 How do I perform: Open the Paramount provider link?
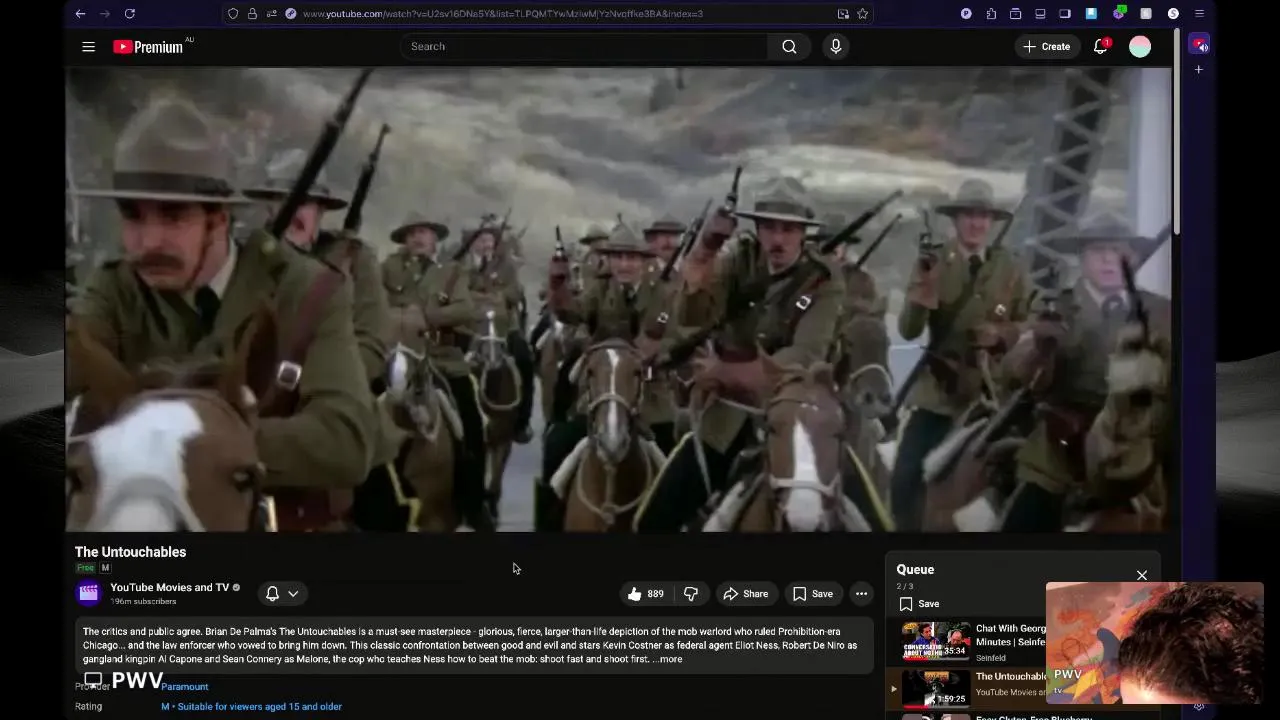pyautogui.click(x=185, y=687)
